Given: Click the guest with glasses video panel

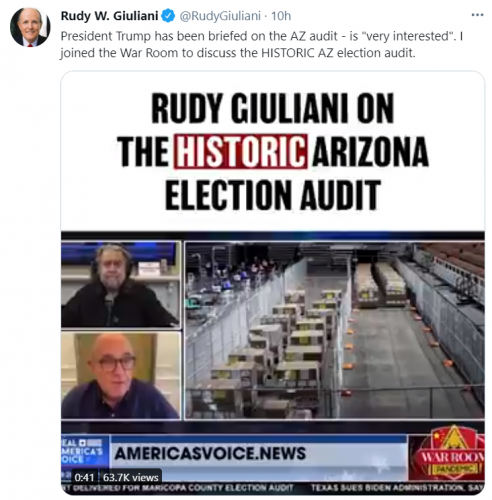Looking at the screenshot, I should (x=121, y=375).
